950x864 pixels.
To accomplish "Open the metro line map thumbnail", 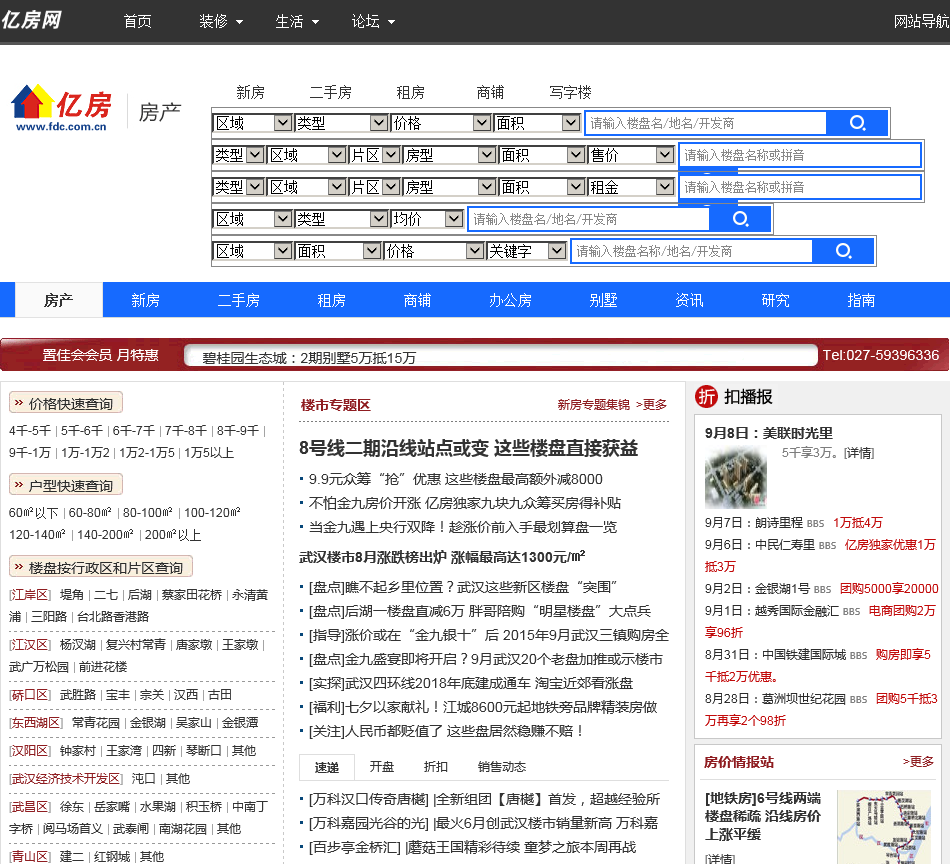I will click(884, 826).
